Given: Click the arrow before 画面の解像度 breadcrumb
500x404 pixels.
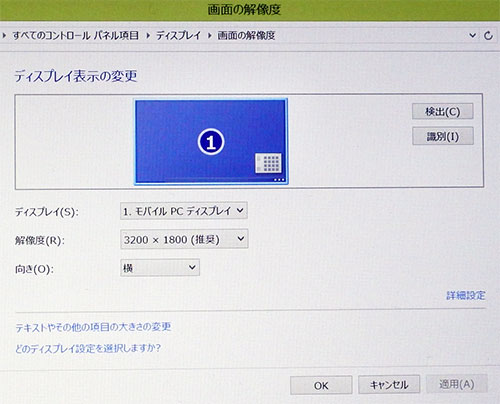Looking at the screenshot, I should click(209, 35).
